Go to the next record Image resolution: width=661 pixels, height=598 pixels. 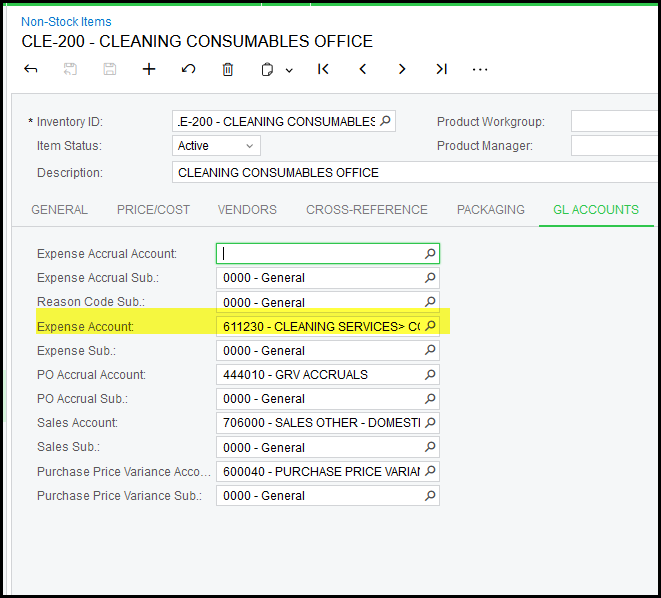click(402, 69)
